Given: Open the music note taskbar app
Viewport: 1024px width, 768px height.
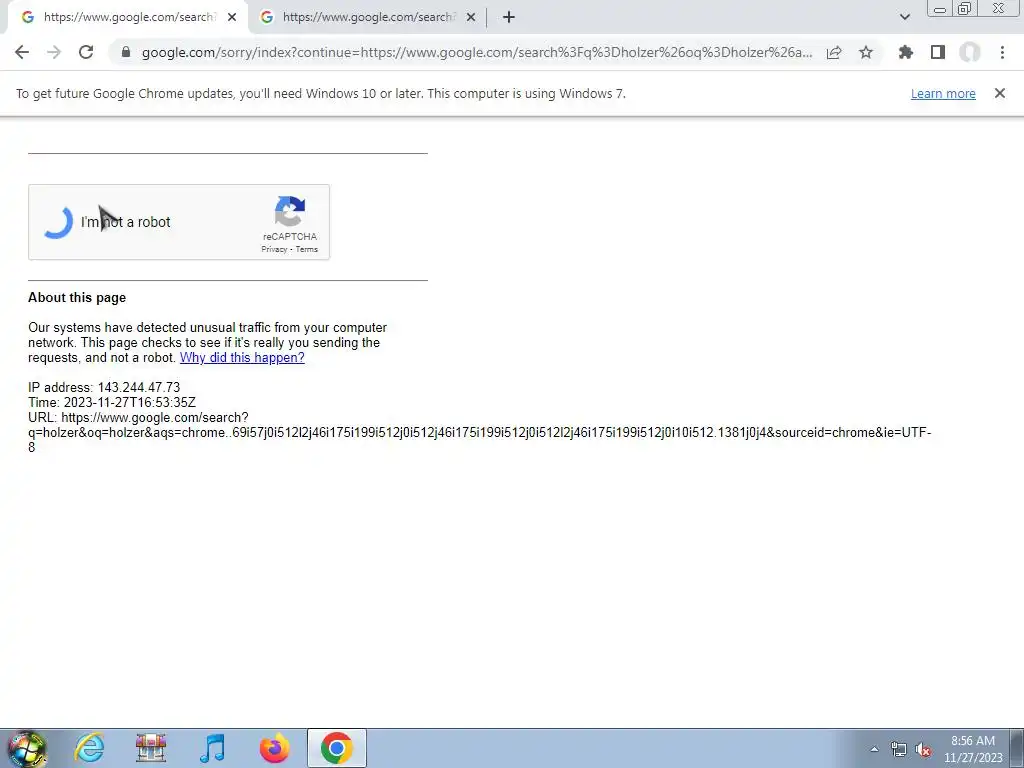Looking at the screenshot, I should (212, 748).
